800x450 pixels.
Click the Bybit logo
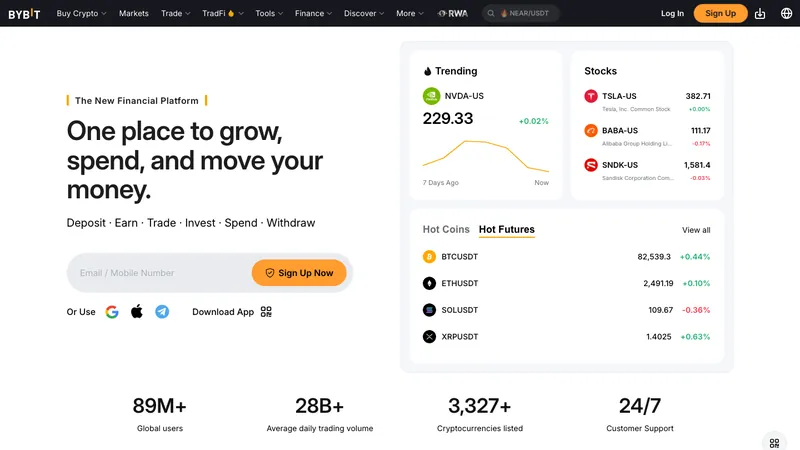tap(24, 14)
